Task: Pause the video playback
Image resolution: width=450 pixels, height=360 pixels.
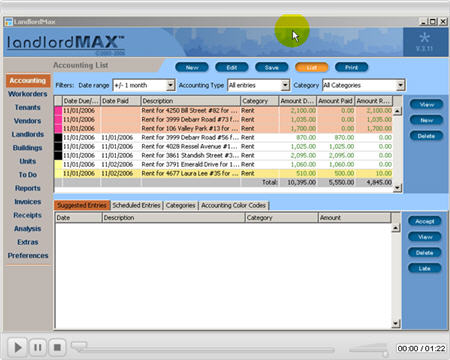Action: click(x=38, y=348)
